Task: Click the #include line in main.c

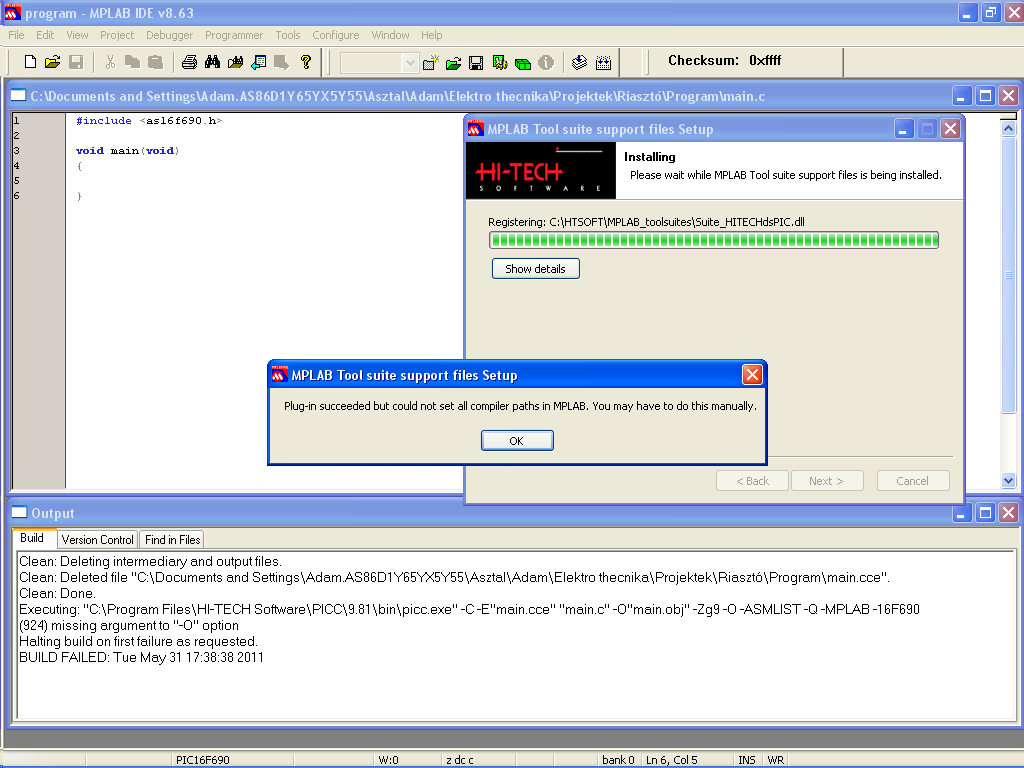Action: click(149, 121)
